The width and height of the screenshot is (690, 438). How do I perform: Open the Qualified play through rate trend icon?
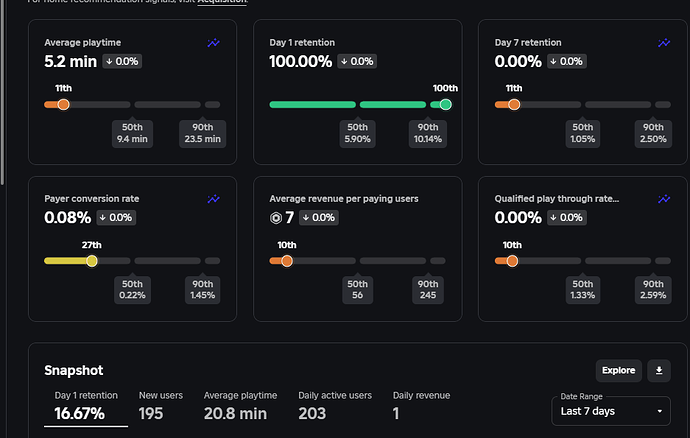pos(664,199)
